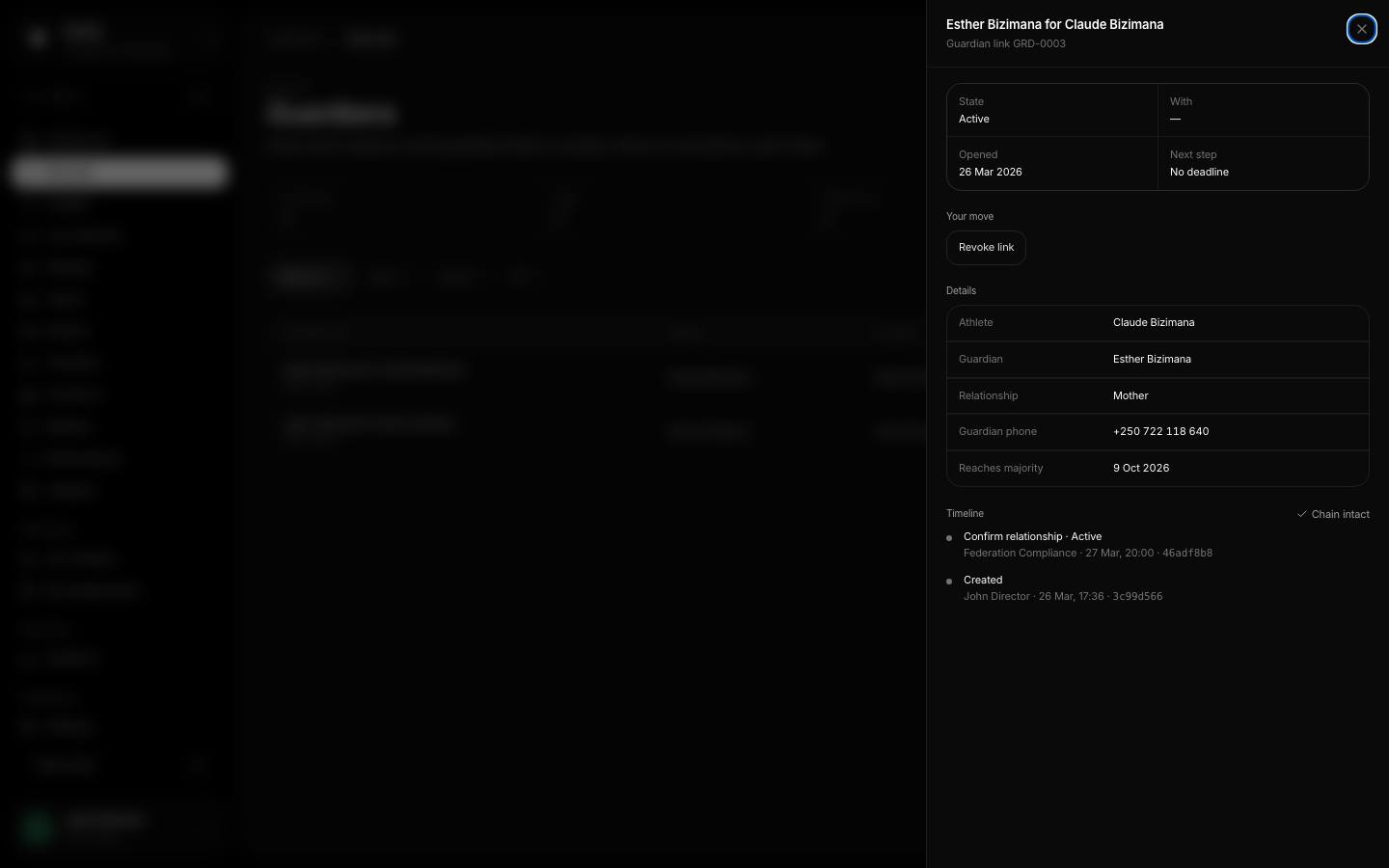
Task: Click the Confirm relationship timeline bullet
Action: point(949,538)
